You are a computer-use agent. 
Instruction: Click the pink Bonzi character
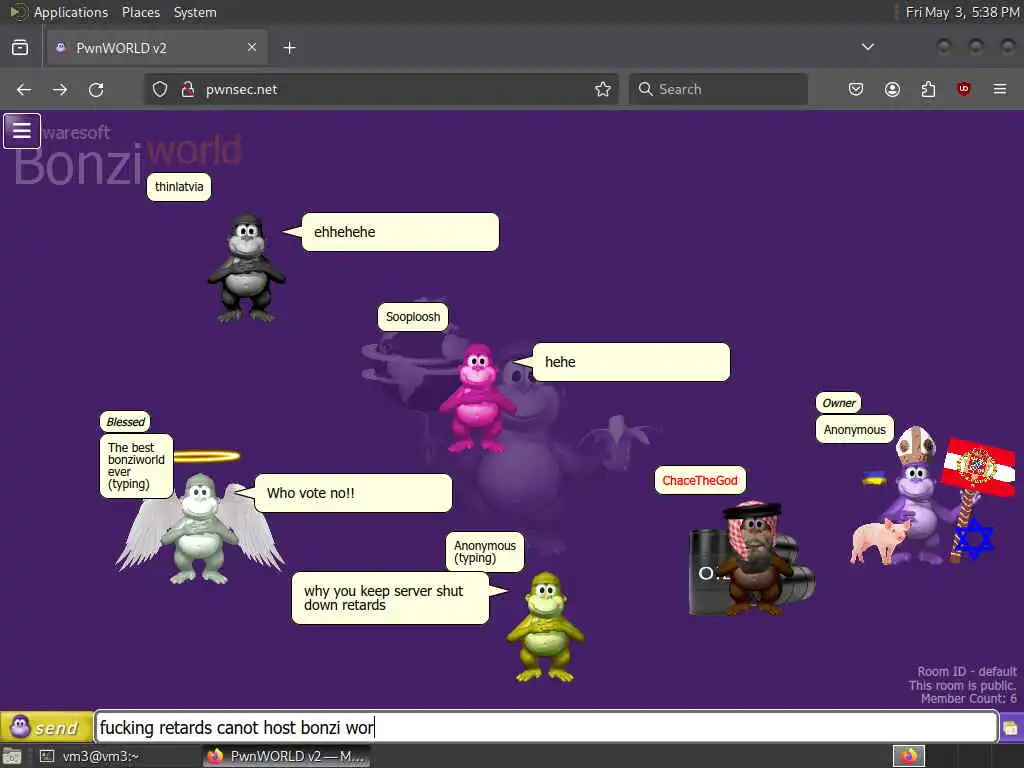pyautogui.click(x=478, y=398)
